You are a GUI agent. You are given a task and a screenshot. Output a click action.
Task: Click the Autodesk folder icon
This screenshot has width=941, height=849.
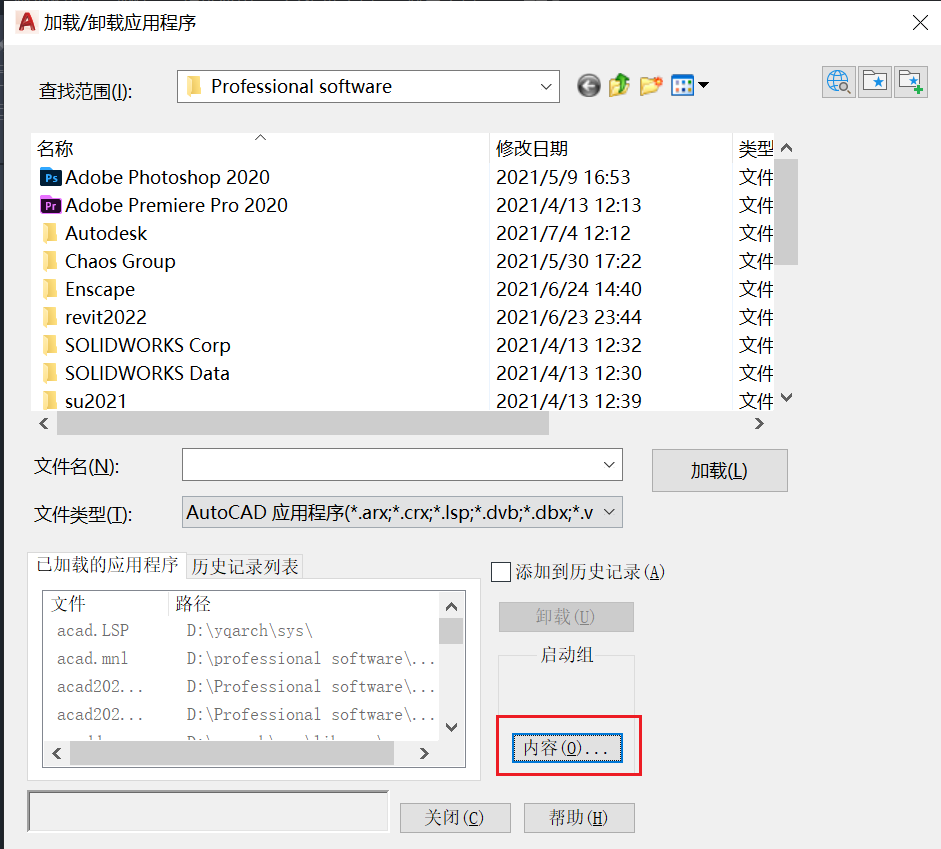[x=51, y=233]
